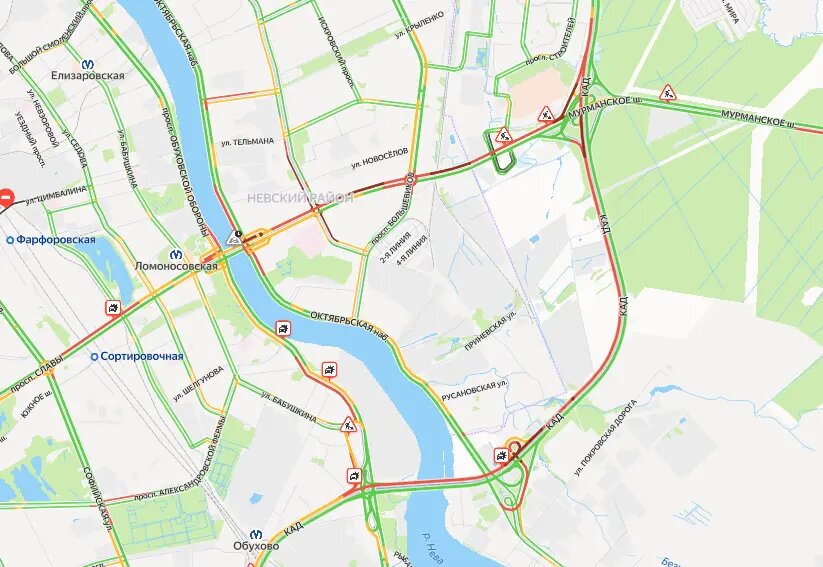The height and width of the screenshot is (567, 823).
Task: Select the Фарфоровская railway station marker
Action: (x=9, y=240)
